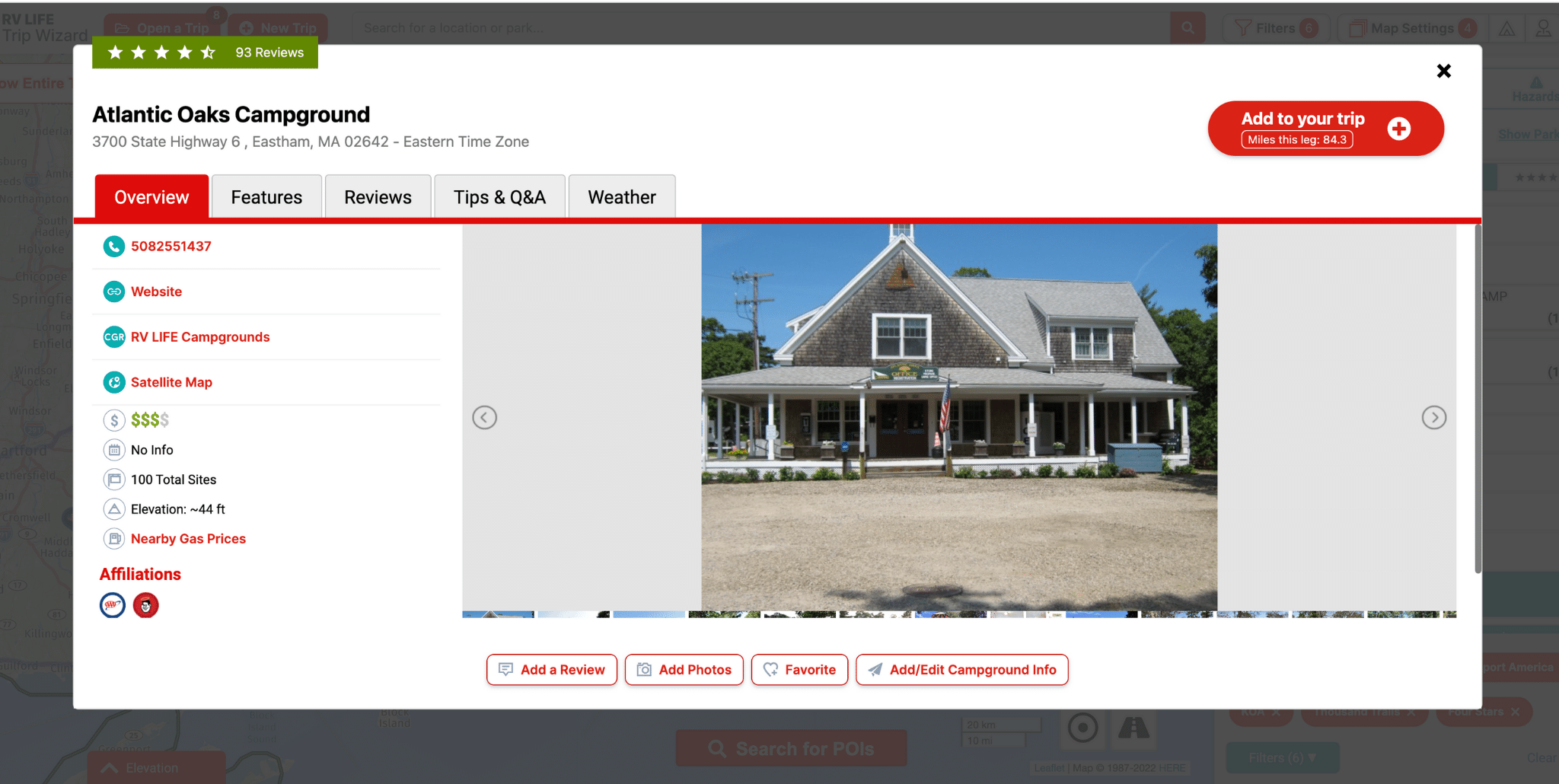
Task: Click the Add/Edit Campground Info button
Action: pos(961,670)
